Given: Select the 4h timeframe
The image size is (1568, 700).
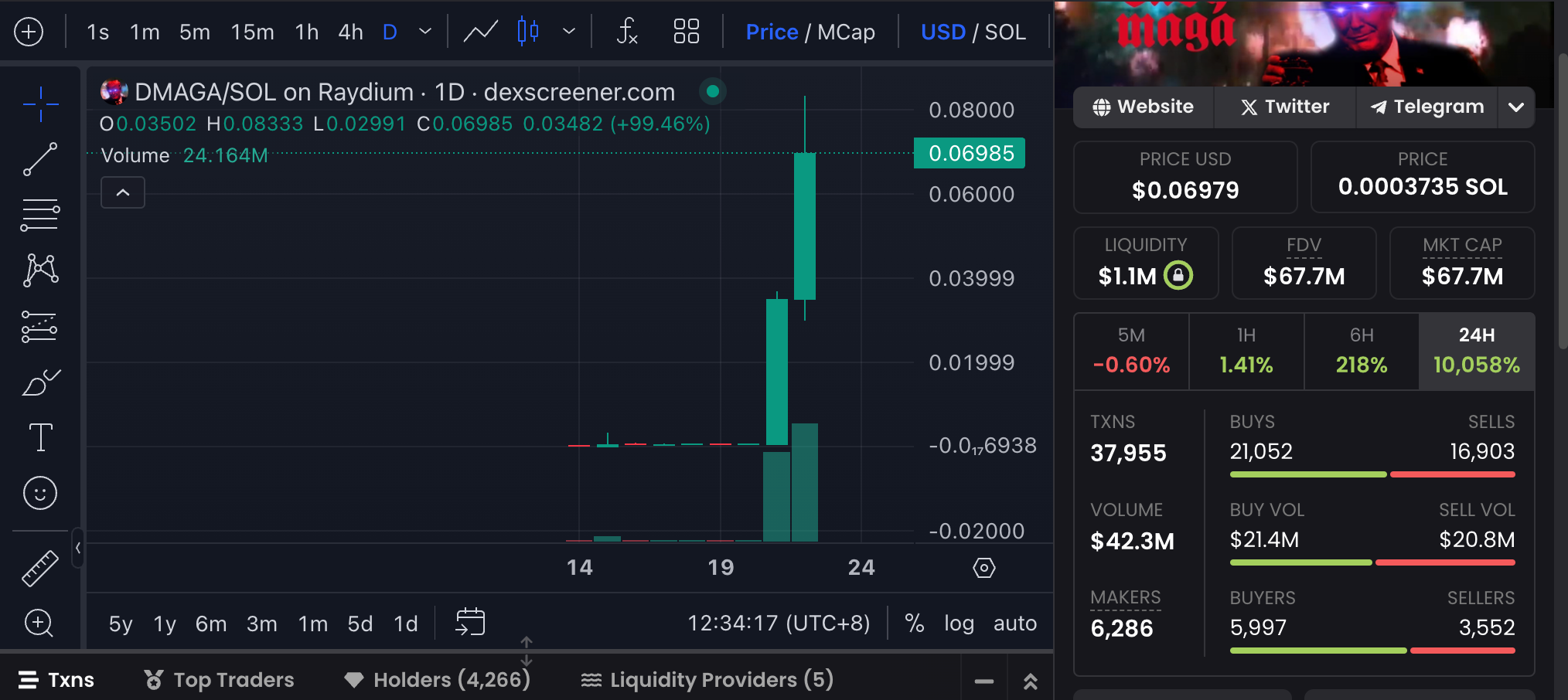Looking at the screenshot, I should (350, 32).
